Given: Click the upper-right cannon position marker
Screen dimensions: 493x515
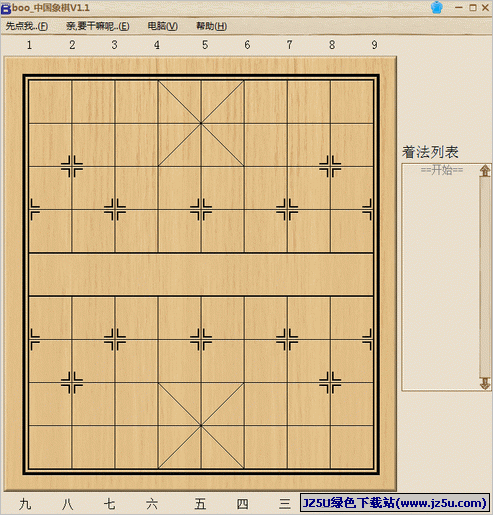Looking at the screenshot, I should click(330, 166).
